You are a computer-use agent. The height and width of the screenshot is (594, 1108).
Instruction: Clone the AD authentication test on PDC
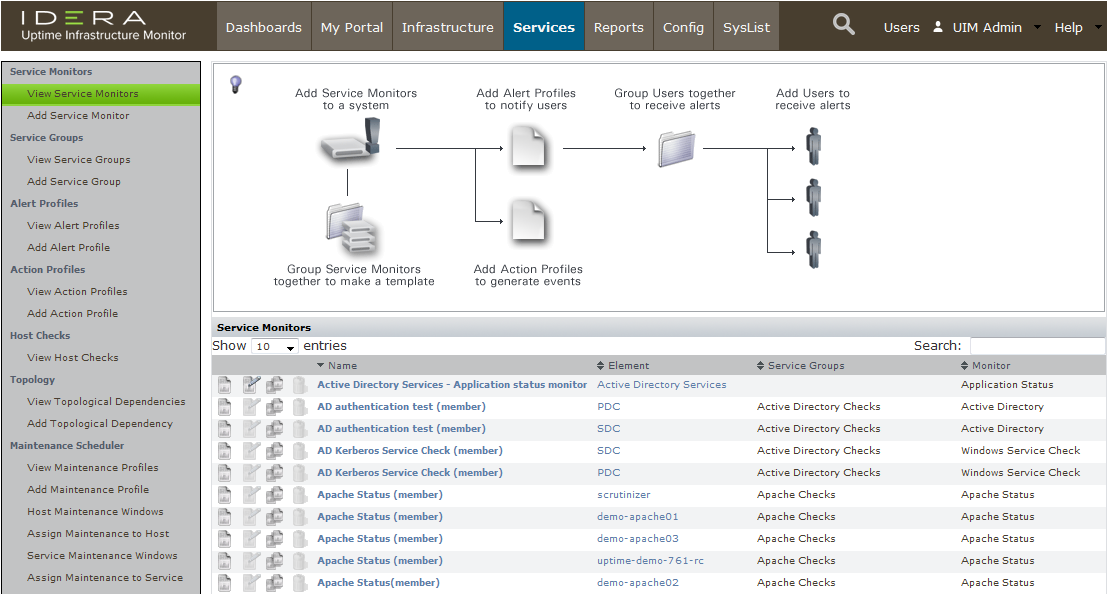click(275, 407)
